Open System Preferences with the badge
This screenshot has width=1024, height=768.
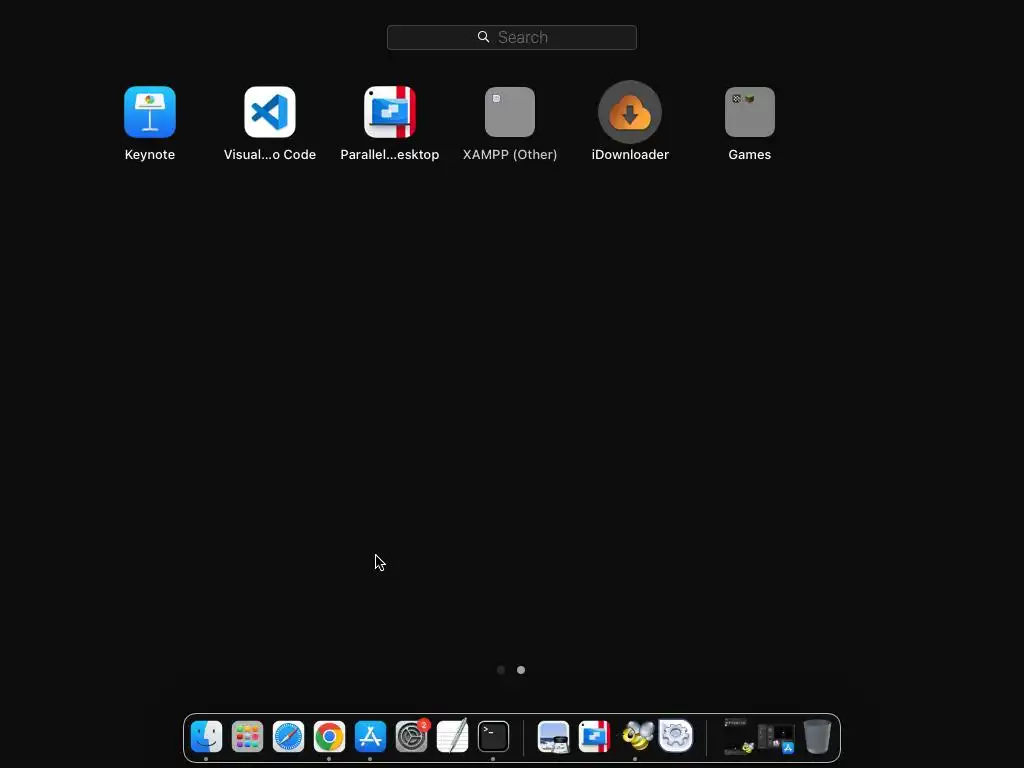coord(411,737)
